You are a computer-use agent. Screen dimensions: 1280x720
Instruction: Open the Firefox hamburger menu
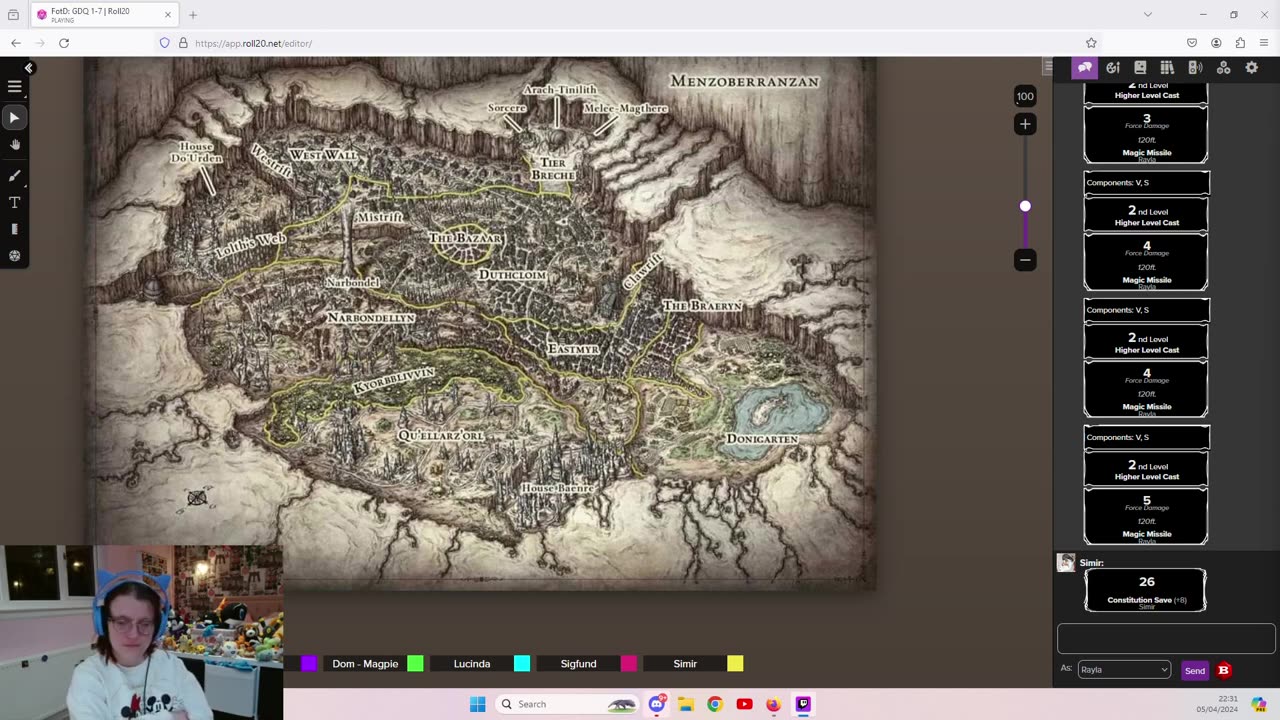[x=1264, y=43]
